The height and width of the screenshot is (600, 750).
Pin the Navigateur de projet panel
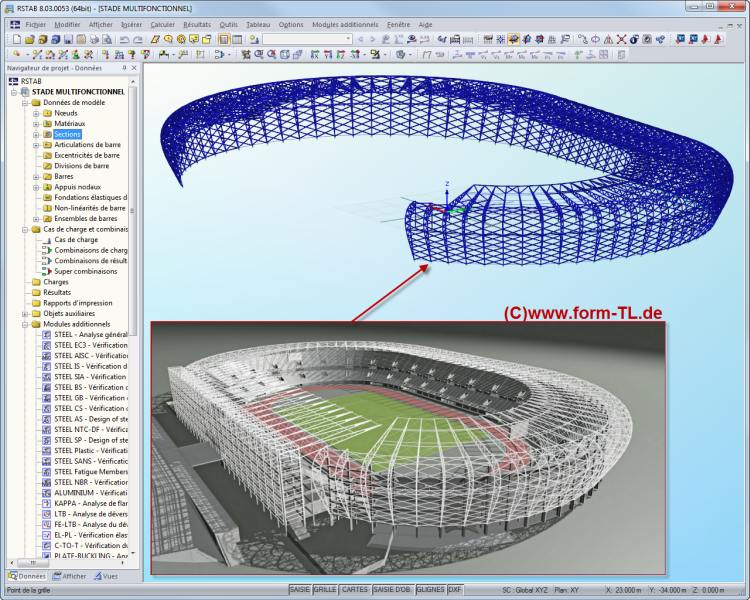click(124, 68)
